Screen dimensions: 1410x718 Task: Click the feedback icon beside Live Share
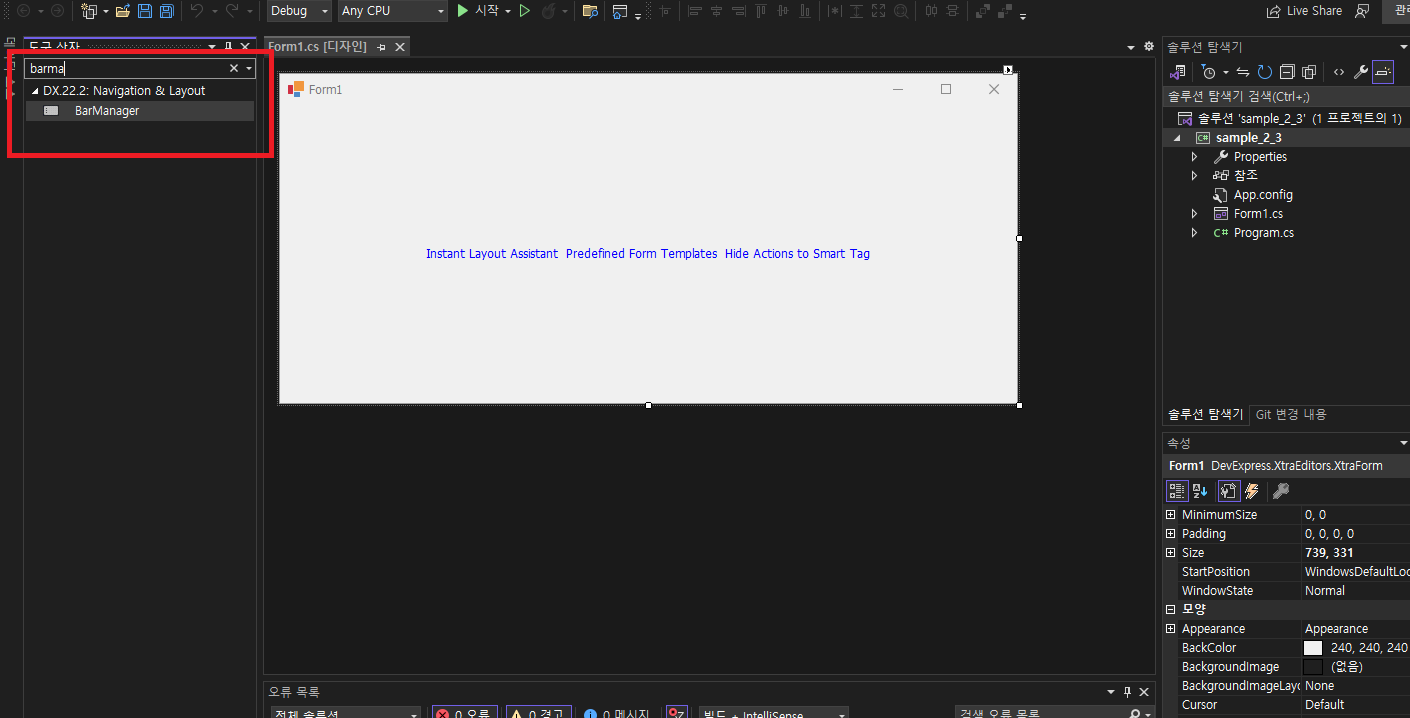[x=1362, y=11]
